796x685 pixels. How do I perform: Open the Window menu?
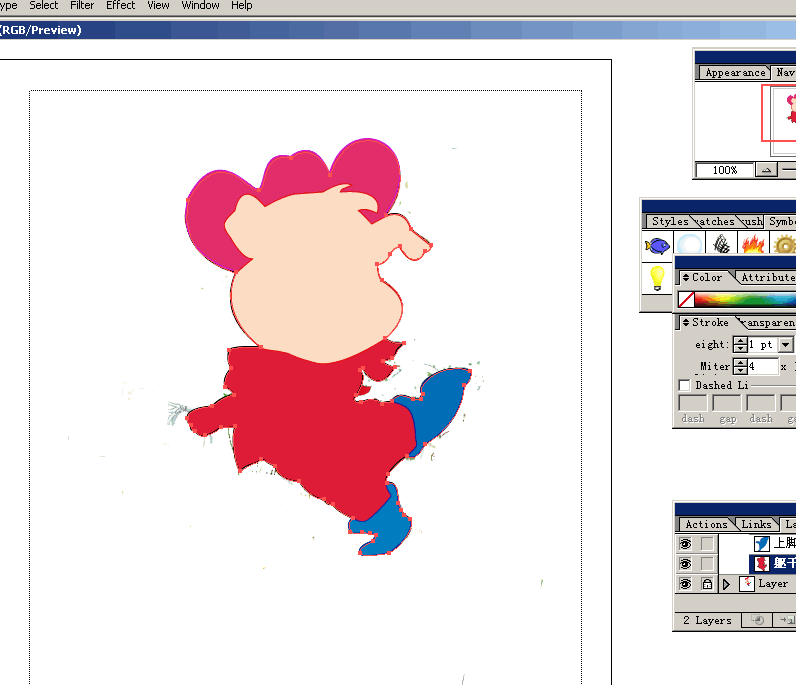pos(201,6)
